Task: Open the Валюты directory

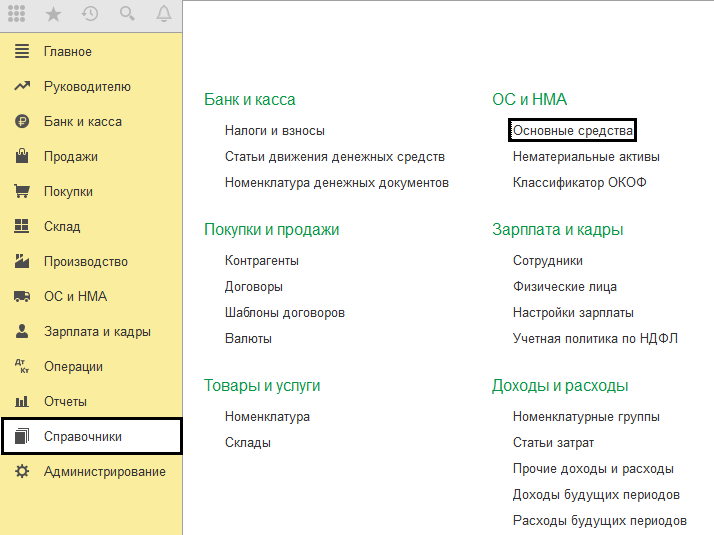Action: [248, 339]
